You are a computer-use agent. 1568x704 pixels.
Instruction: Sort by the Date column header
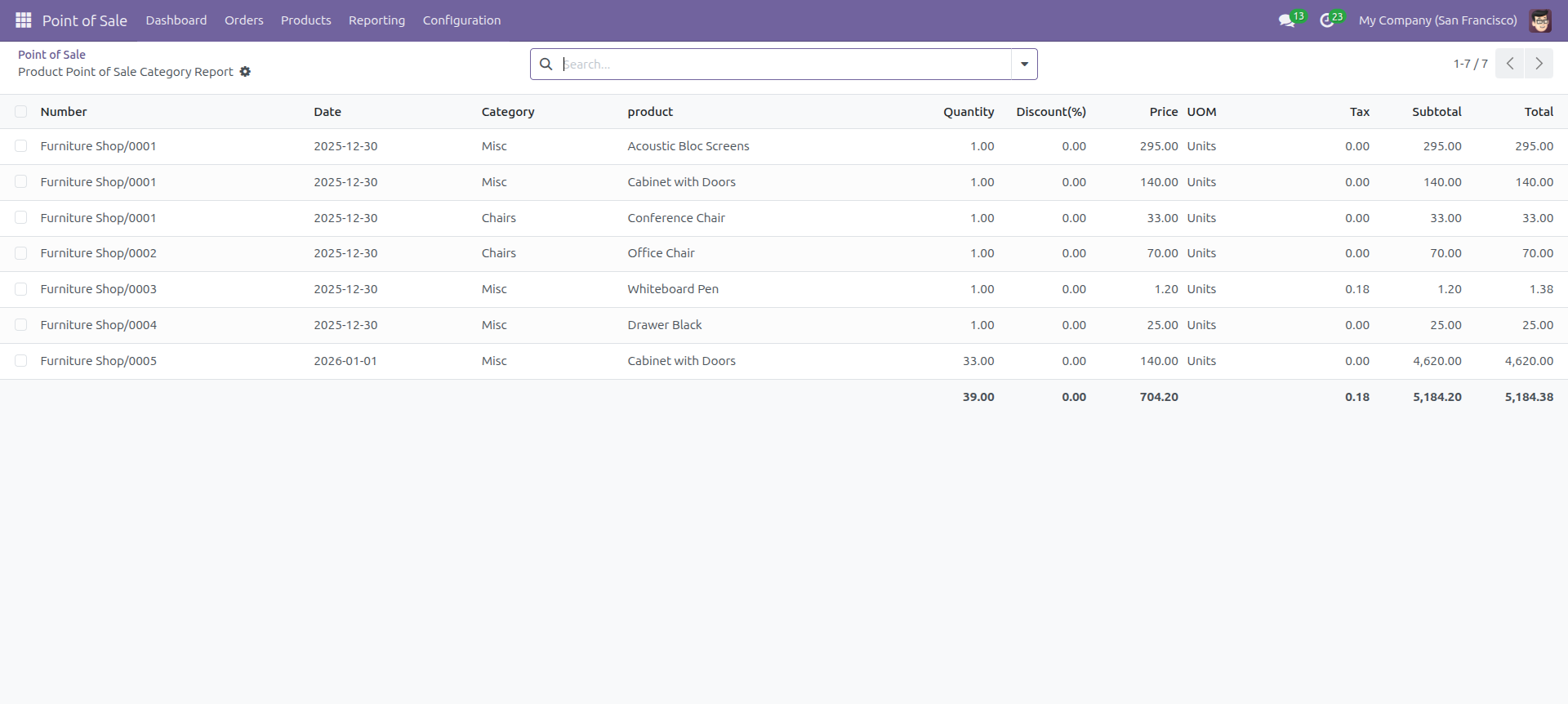(x=327, y=112)
